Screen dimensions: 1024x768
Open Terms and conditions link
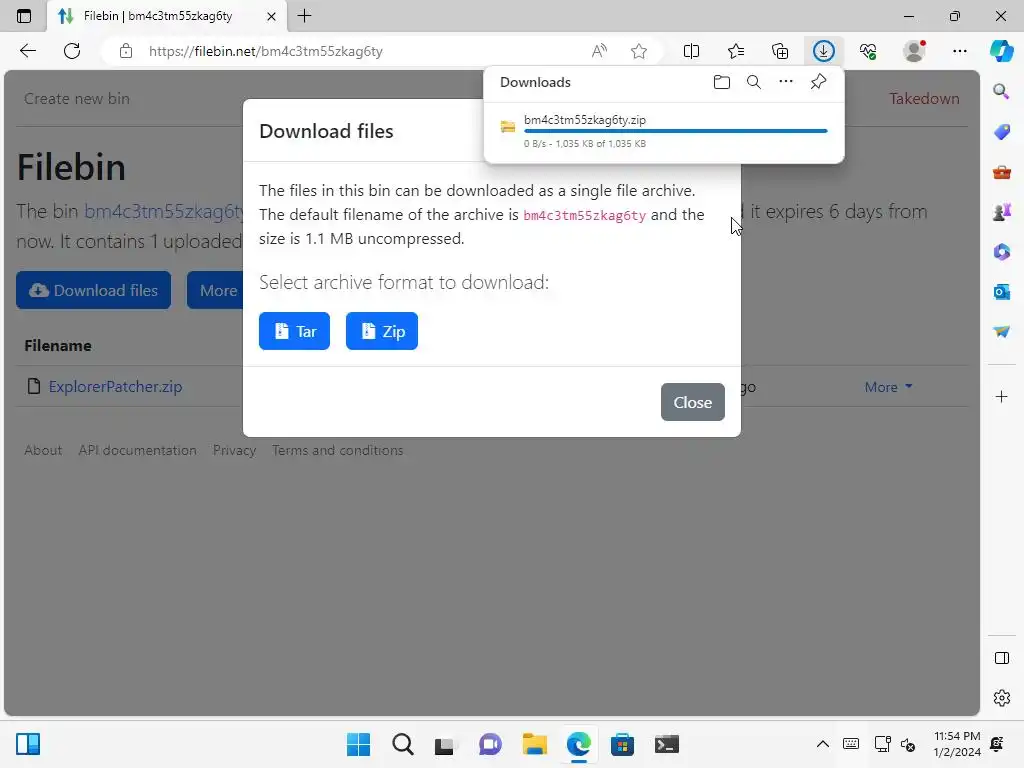pos(338,450)
